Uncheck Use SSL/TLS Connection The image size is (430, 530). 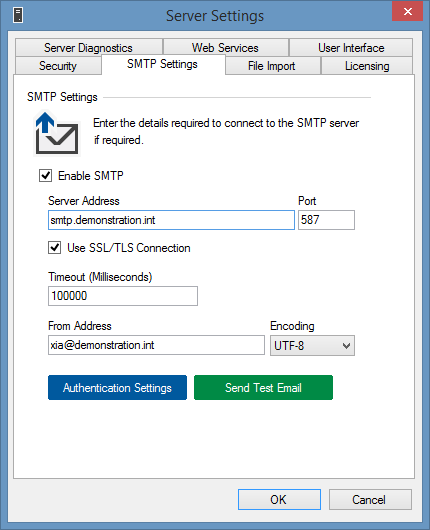(54, 248)
